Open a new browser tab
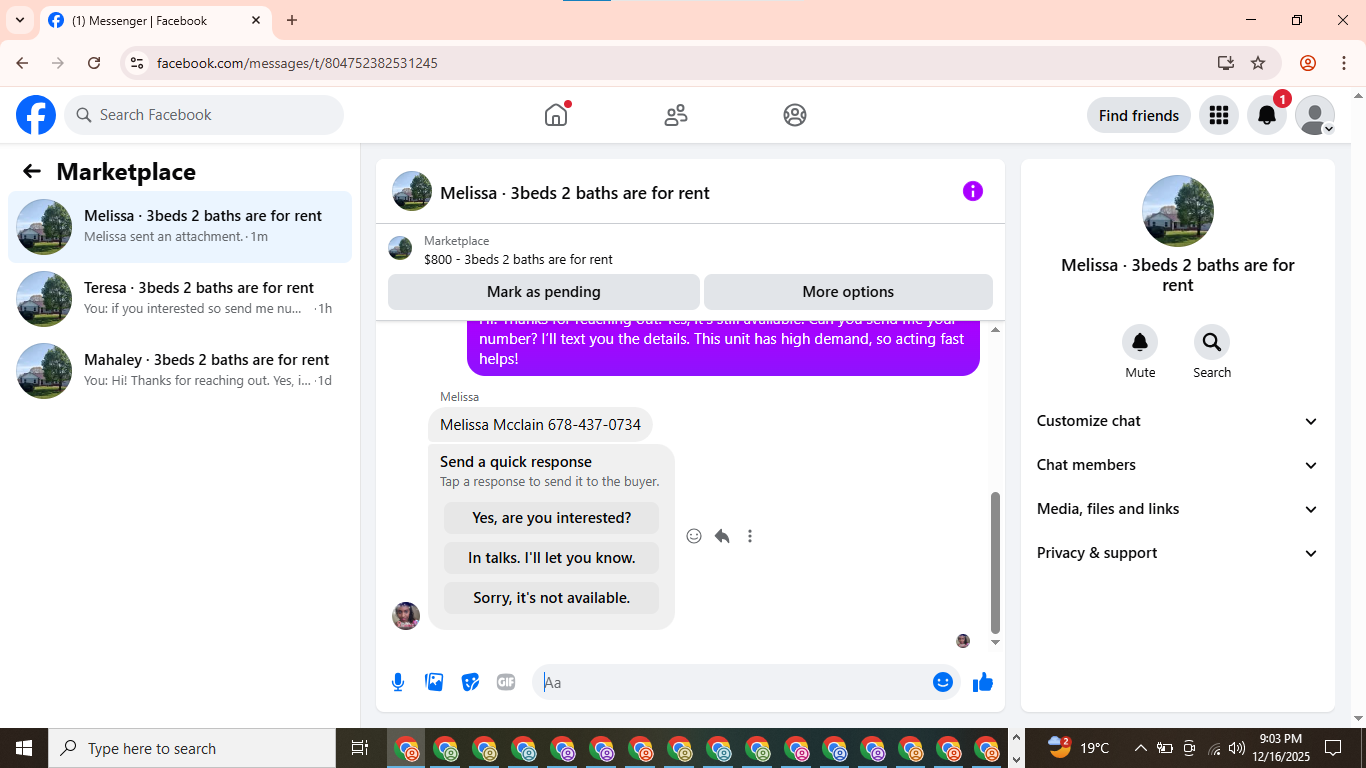The image size is (1366, 768). (x=292, y=20)
